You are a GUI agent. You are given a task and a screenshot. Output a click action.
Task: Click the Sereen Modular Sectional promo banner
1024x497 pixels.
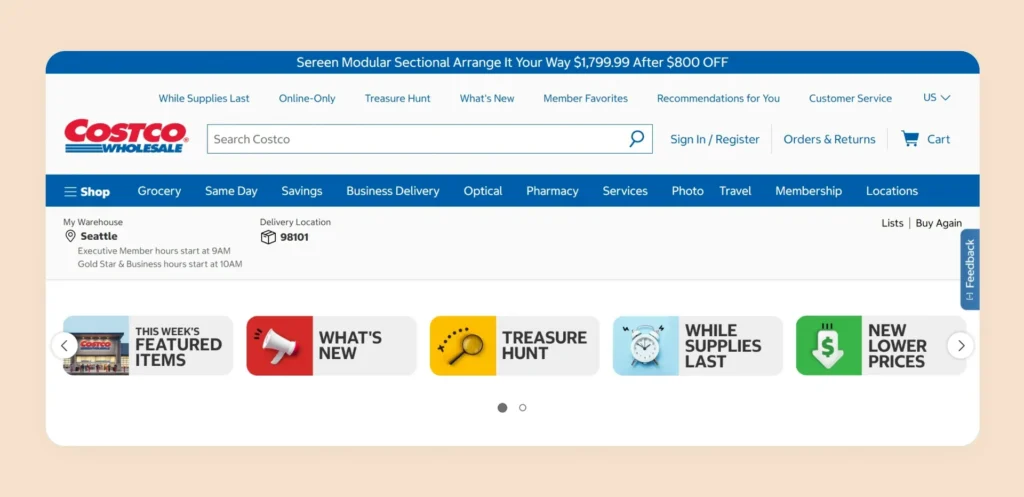coord(512,63)
